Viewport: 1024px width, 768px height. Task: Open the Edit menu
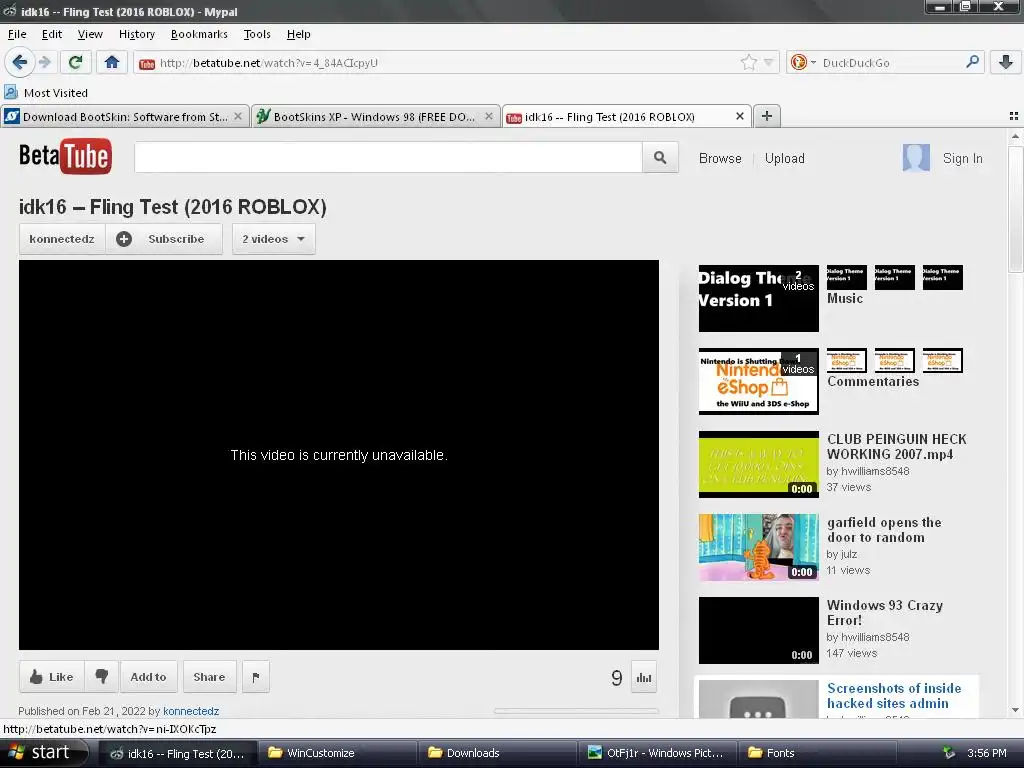coord(52,34)
